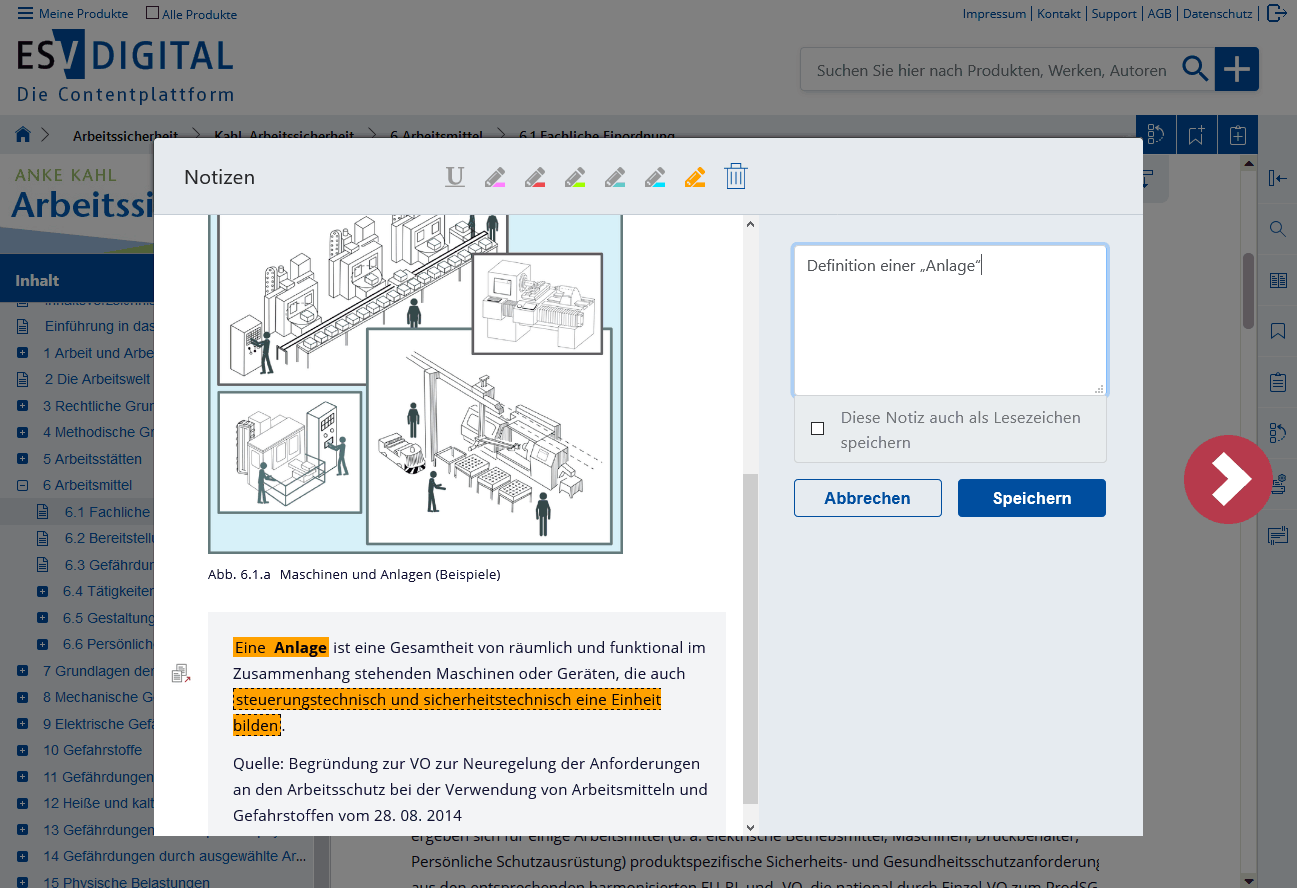This screenshot has height=888, width=1297.
Task: Expand the 6.4 Tätigkeiten tree node
Action: point(42,591)
